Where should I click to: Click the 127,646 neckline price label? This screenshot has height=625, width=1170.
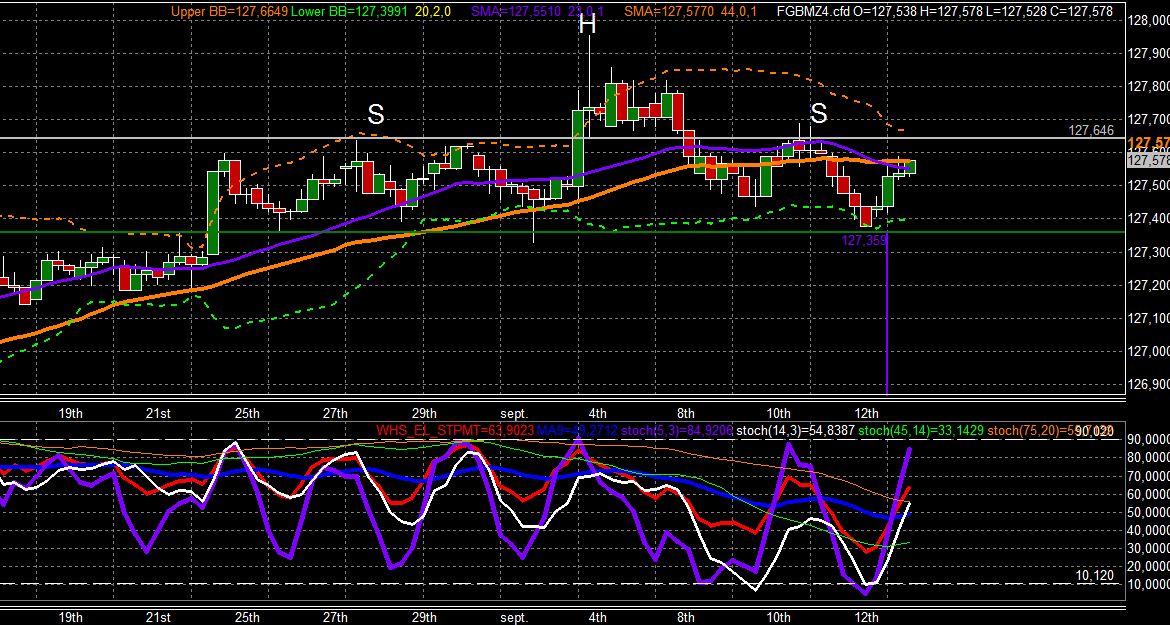1091,131
